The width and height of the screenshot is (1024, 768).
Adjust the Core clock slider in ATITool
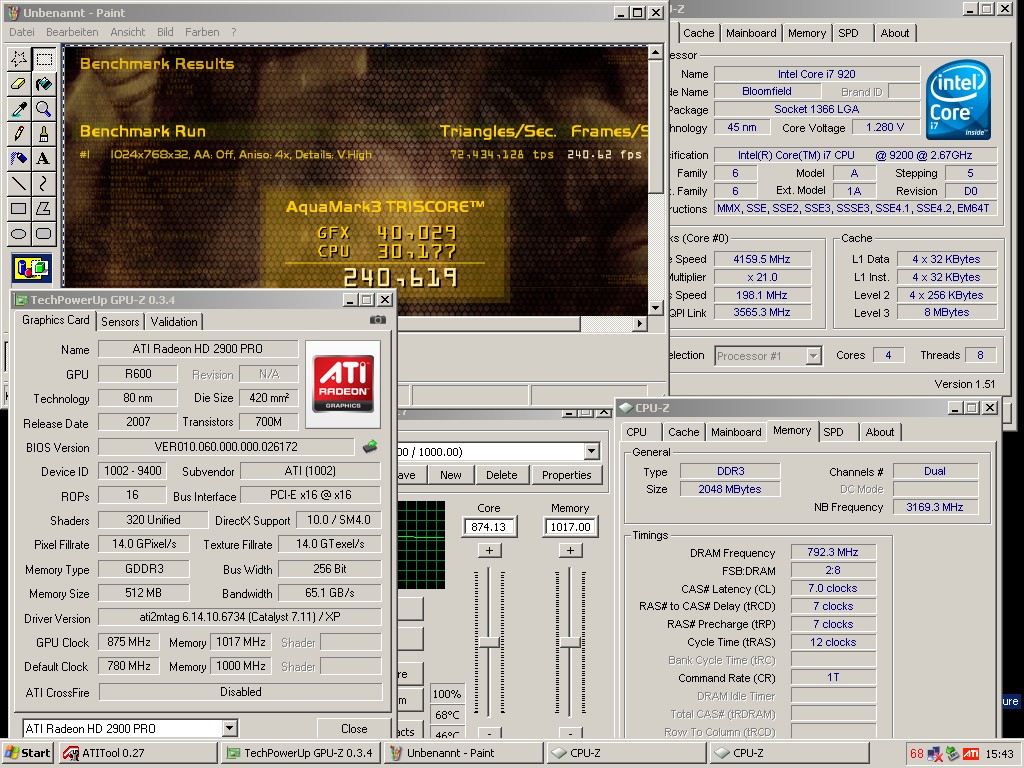pos(489,643)
